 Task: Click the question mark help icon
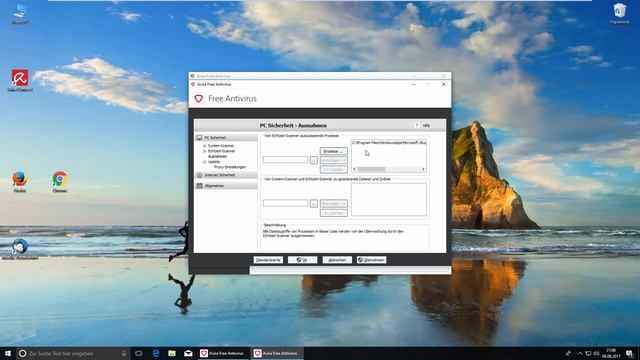click(x=417, y=125)
